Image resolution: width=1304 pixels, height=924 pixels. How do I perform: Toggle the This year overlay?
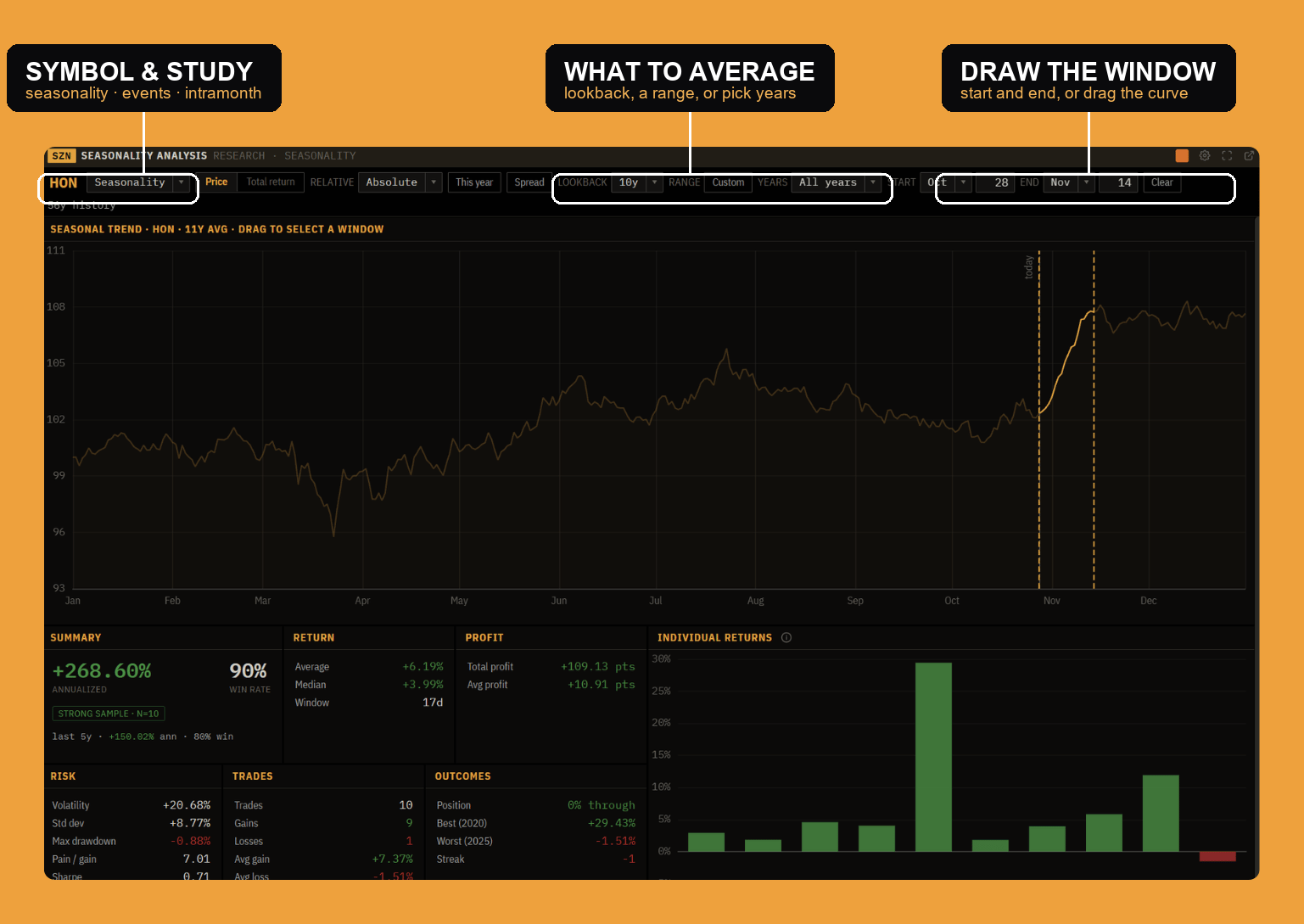(474, 182)
